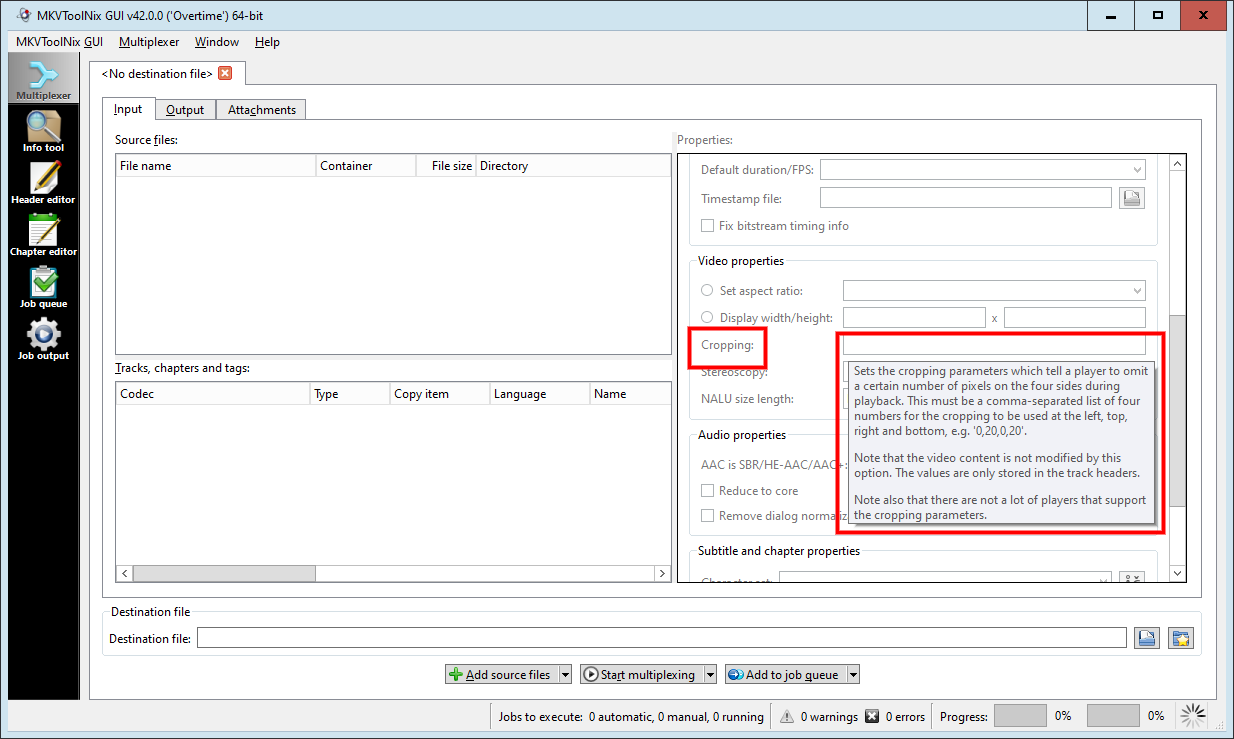
Task: Expand the Add to job queue arrow menu
Action: (x=853, y=675)
